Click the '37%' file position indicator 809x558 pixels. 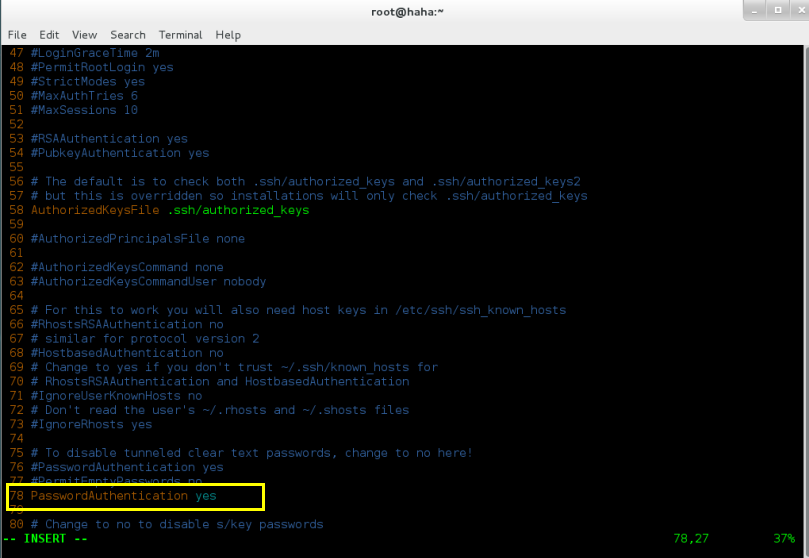point(784,538)
